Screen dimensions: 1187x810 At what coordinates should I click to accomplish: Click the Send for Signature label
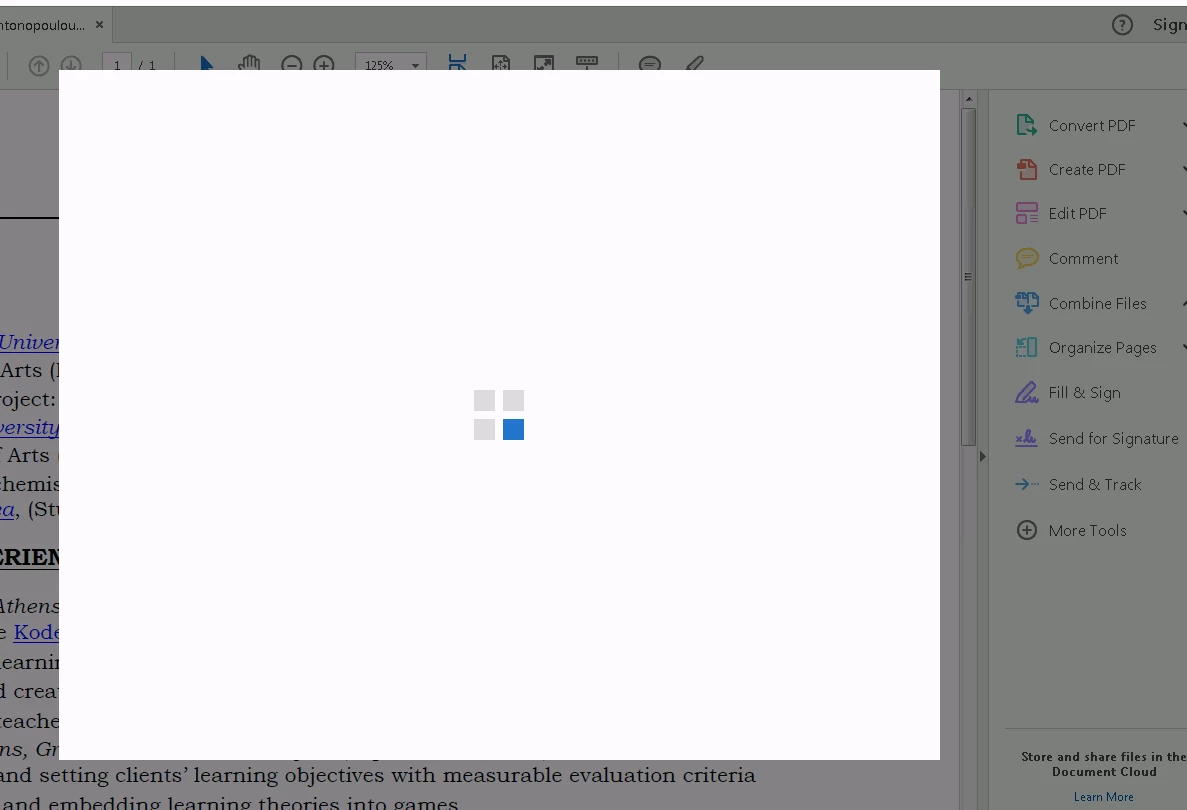pyautogui.click(x=1114, y=439)
